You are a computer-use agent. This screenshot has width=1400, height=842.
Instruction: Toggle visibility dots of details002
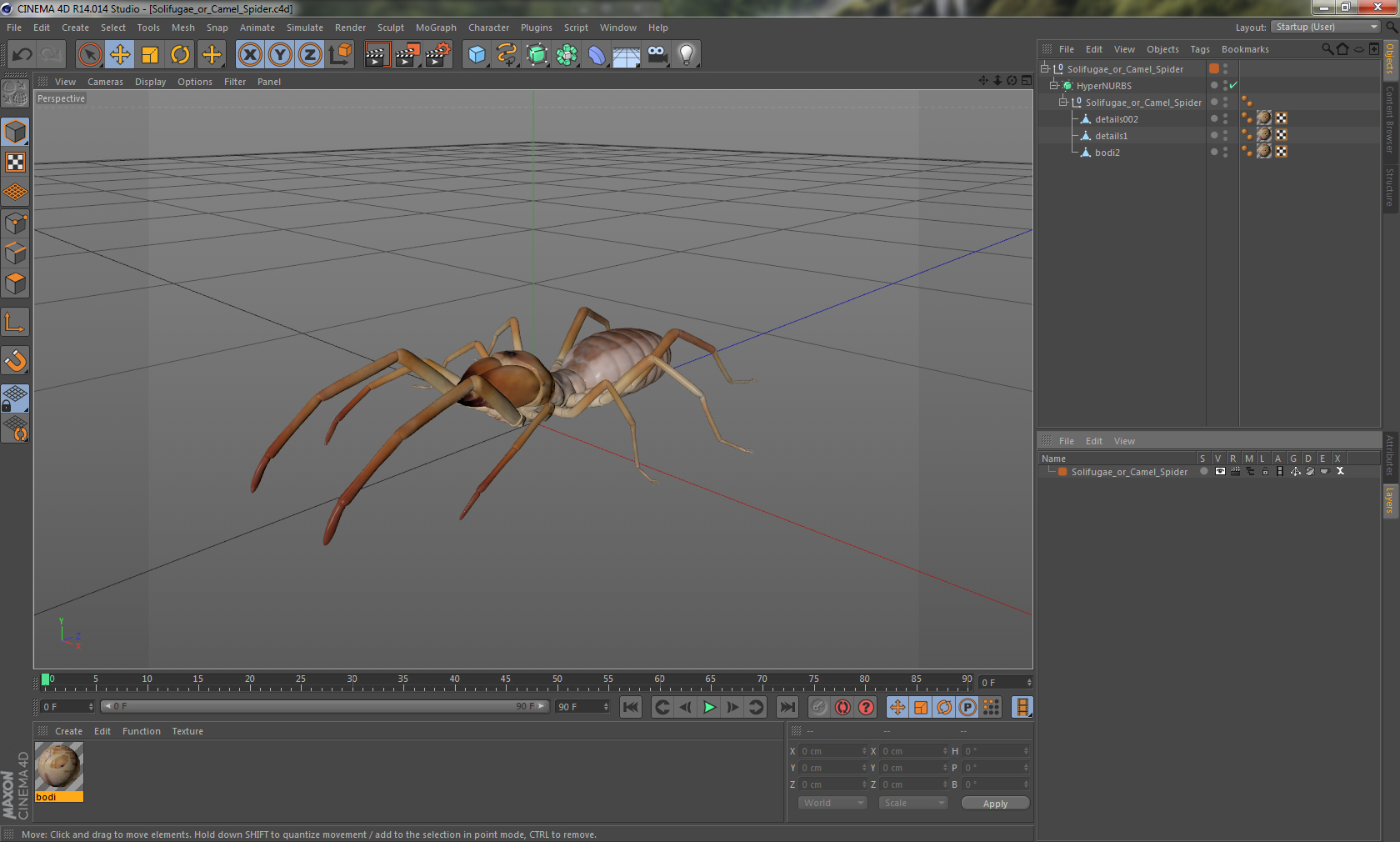(1226, 118)
